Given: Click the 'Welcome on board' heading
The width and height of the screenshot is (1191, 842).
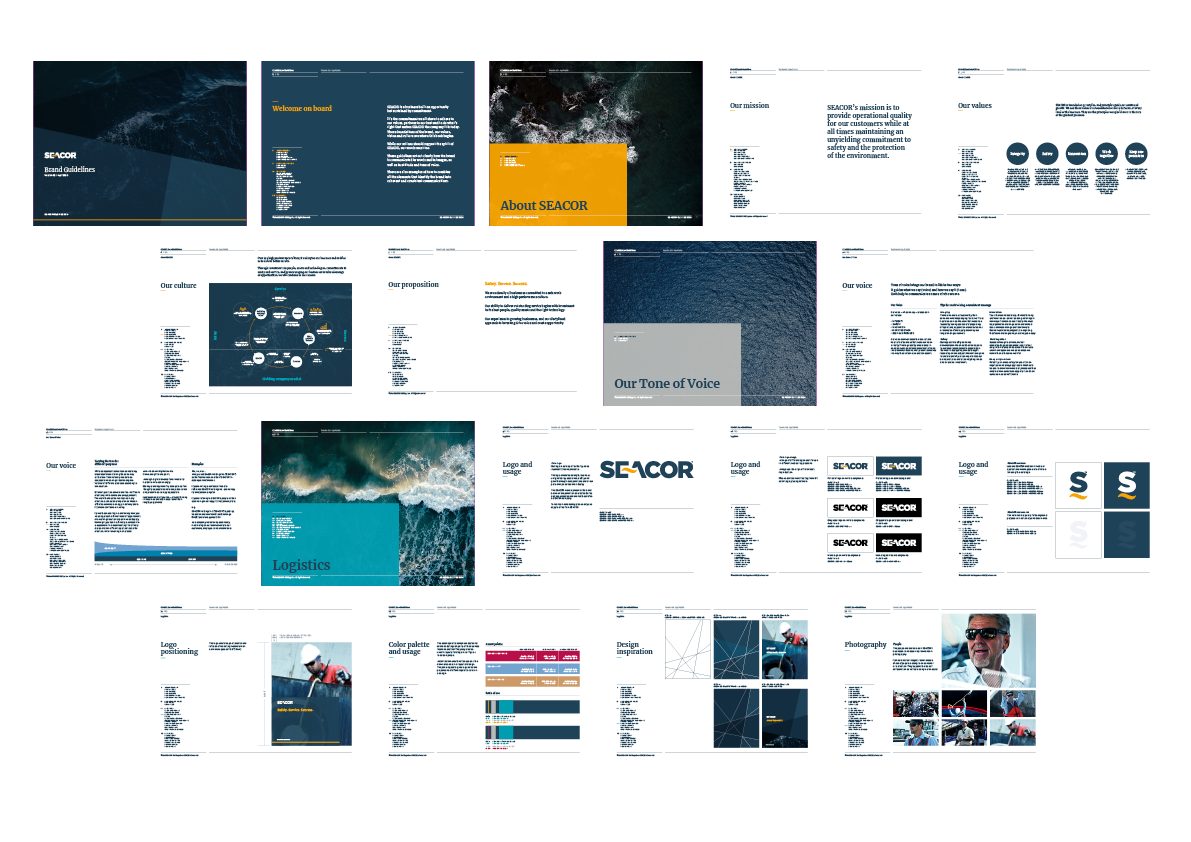Looking at the screenshot, I should [x=302, y=108].
